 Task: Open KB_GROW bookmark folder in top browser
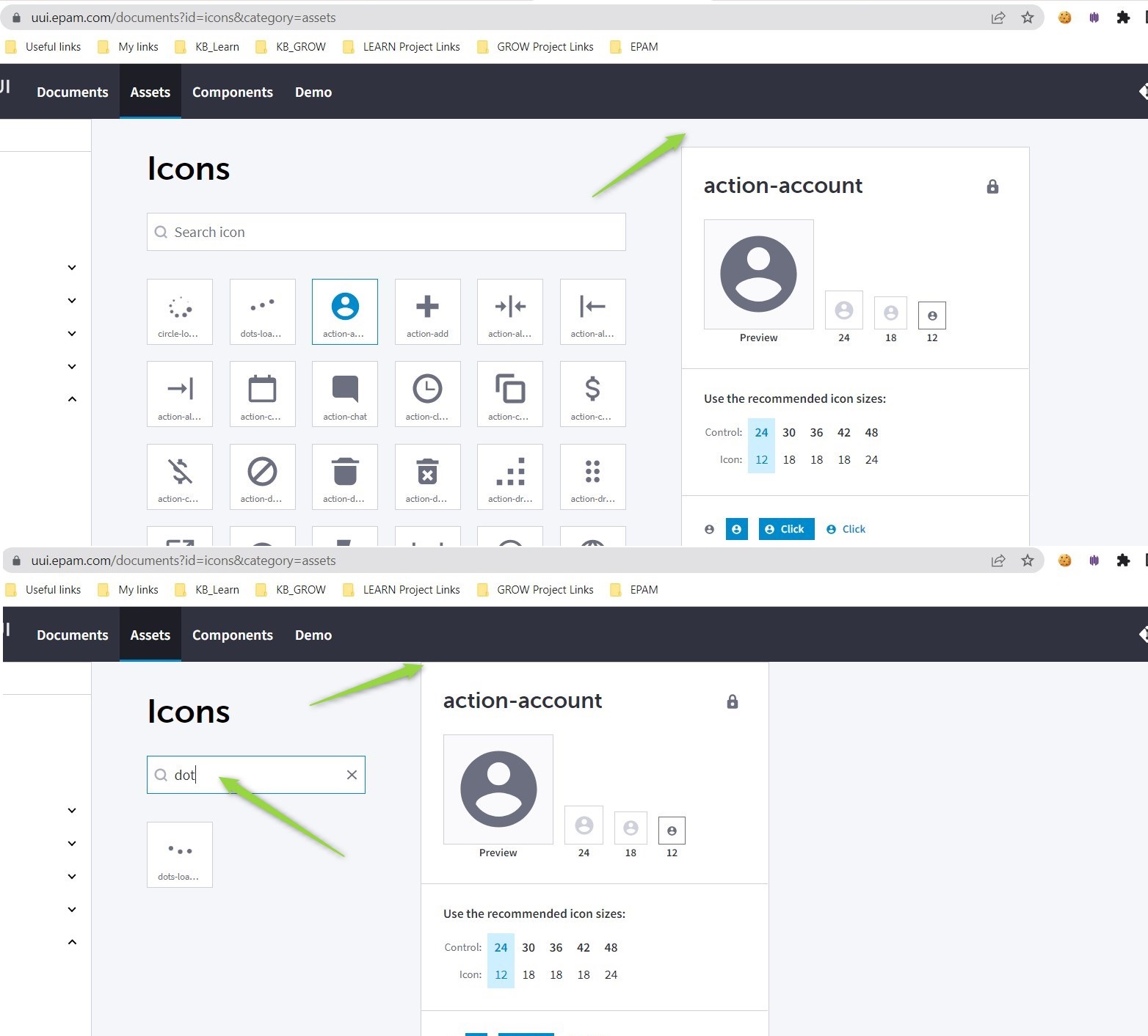[291, 47]
